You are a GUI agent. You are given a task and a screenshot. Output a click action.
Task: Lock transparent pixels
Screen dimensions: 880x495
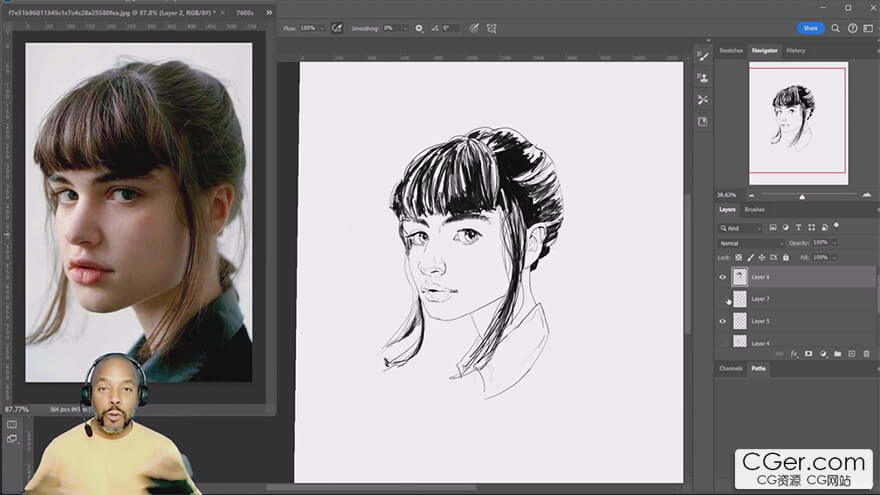tap(739, 258)
